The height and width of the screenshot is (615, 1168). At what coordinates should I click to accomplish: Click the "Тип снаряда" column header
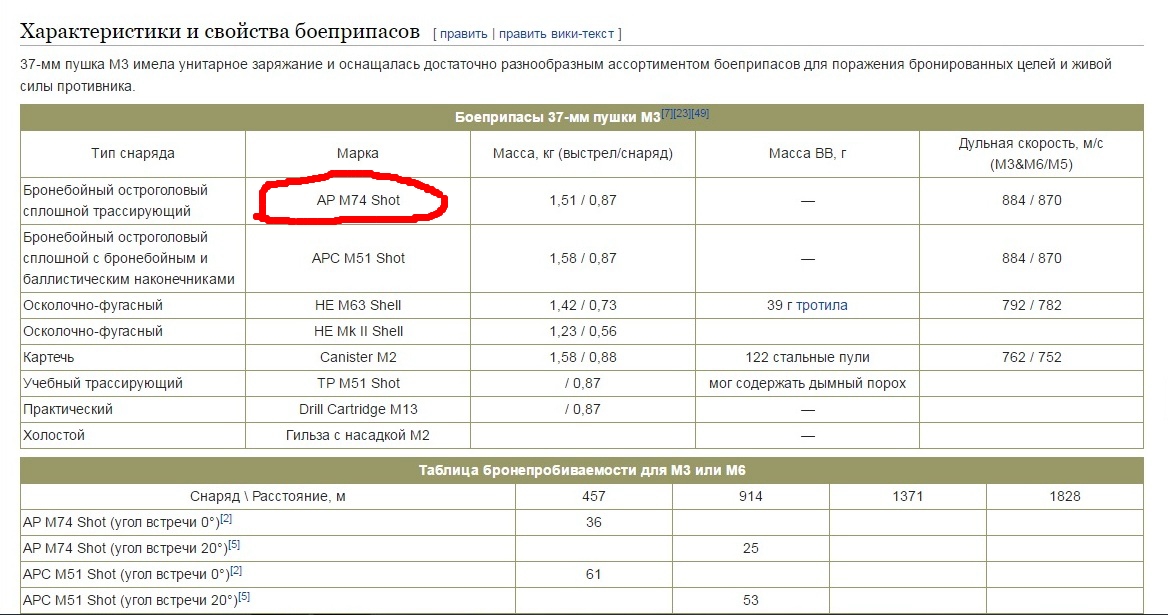coord(133,153)
